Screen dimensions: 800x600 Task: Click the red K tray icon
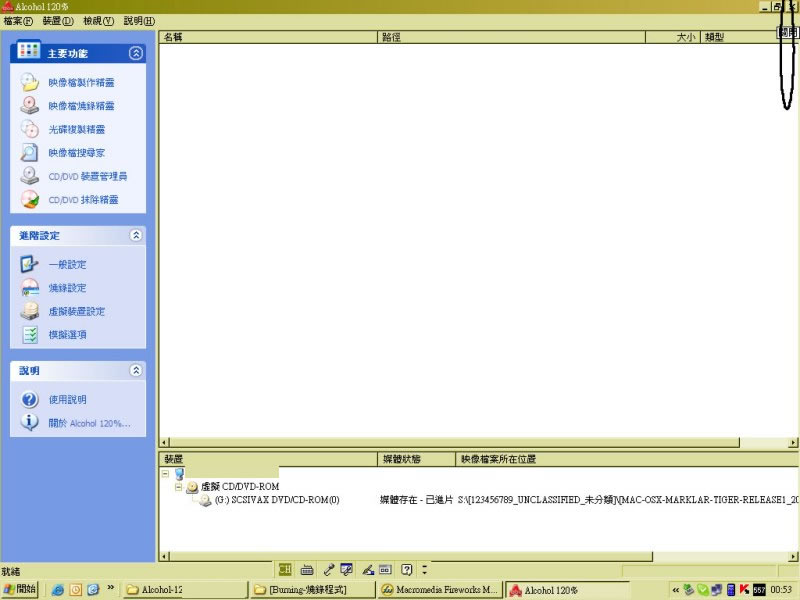(x=744, y=590)
